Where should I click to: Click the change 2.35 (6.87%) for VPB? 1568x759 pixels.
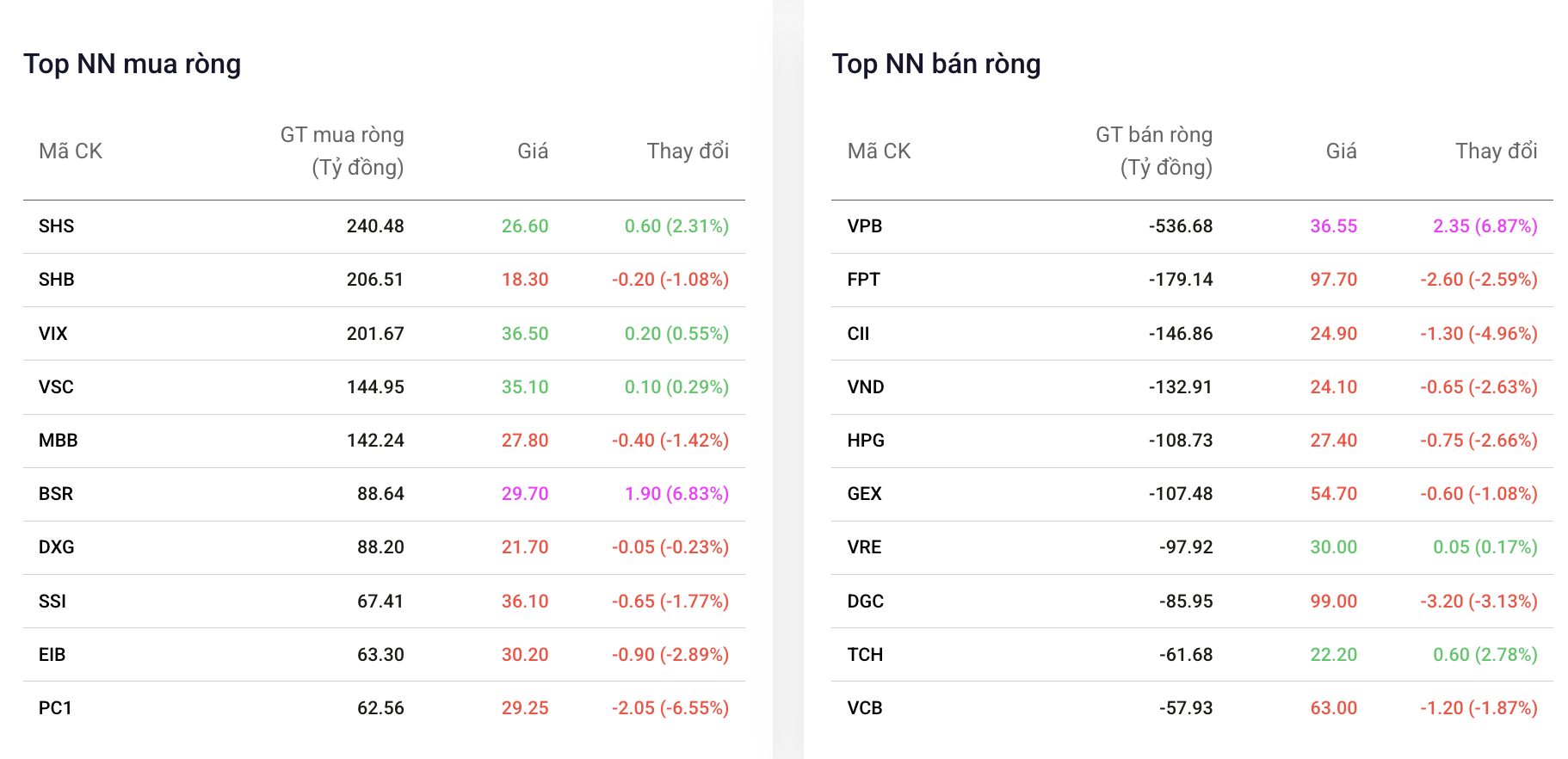pyautogui.click(x=1485, y=226)
